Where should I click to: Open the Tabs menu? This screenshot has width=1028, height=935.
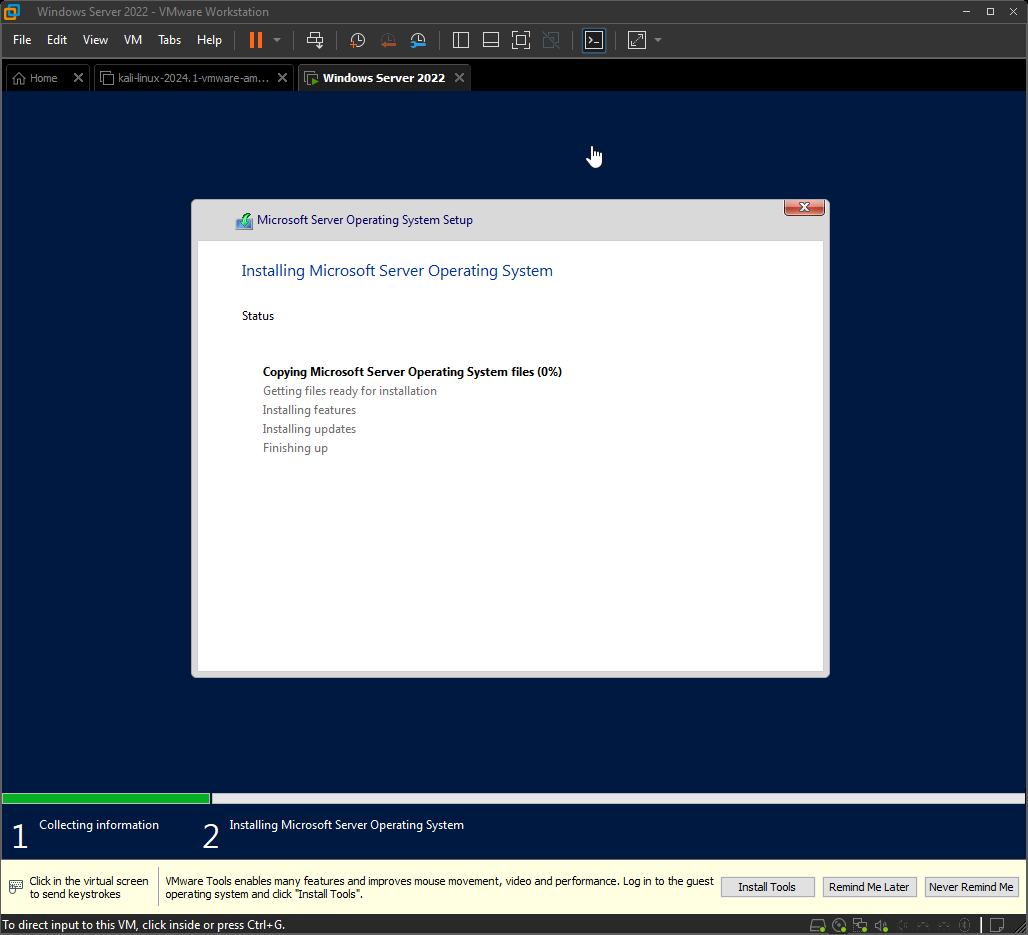169,40
